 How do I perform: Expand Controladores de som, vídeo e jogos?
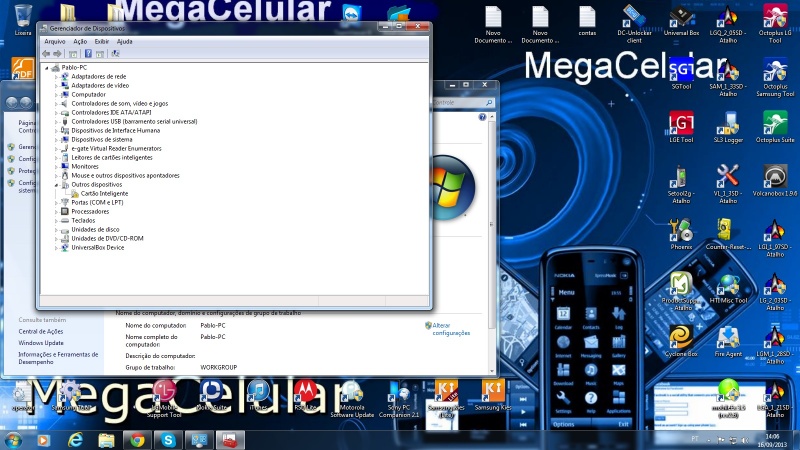pos(56,104)
